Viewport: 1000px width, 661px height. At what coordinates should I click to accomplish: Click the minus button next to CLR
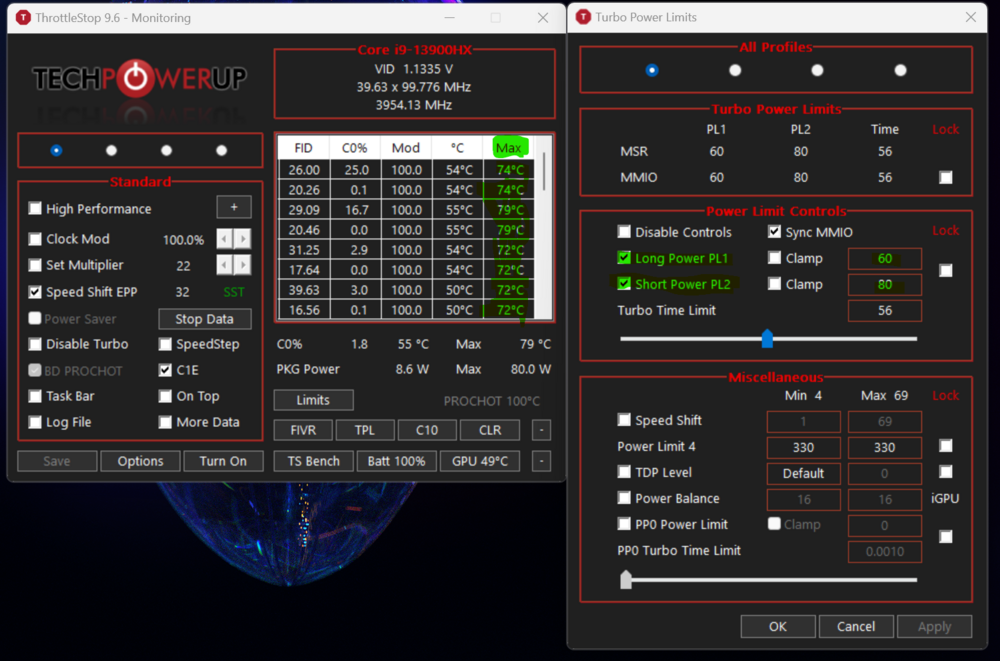(541, 430)
